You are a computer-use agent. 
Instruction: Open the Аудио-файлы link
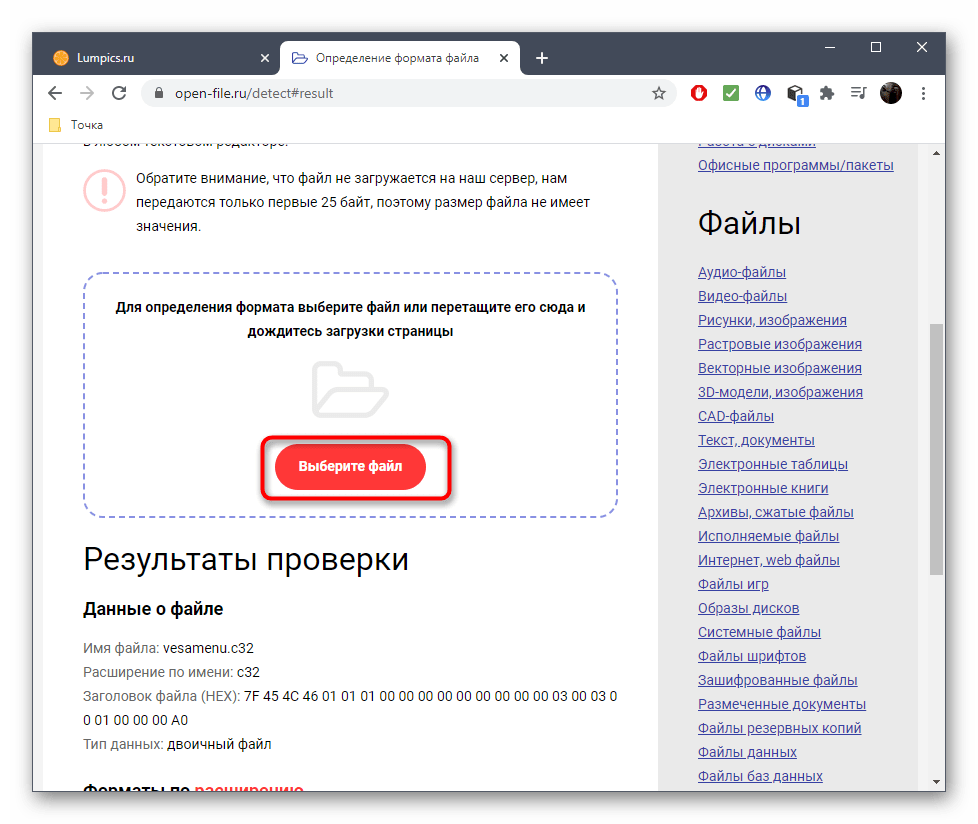tap(741, 272)
